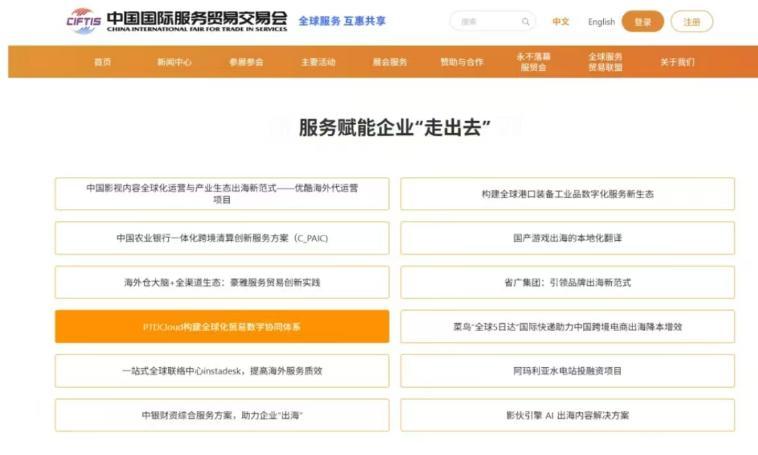
Task: Open the 展会服务 menu item
Action: pyautogui.click(x=390, y=62)
